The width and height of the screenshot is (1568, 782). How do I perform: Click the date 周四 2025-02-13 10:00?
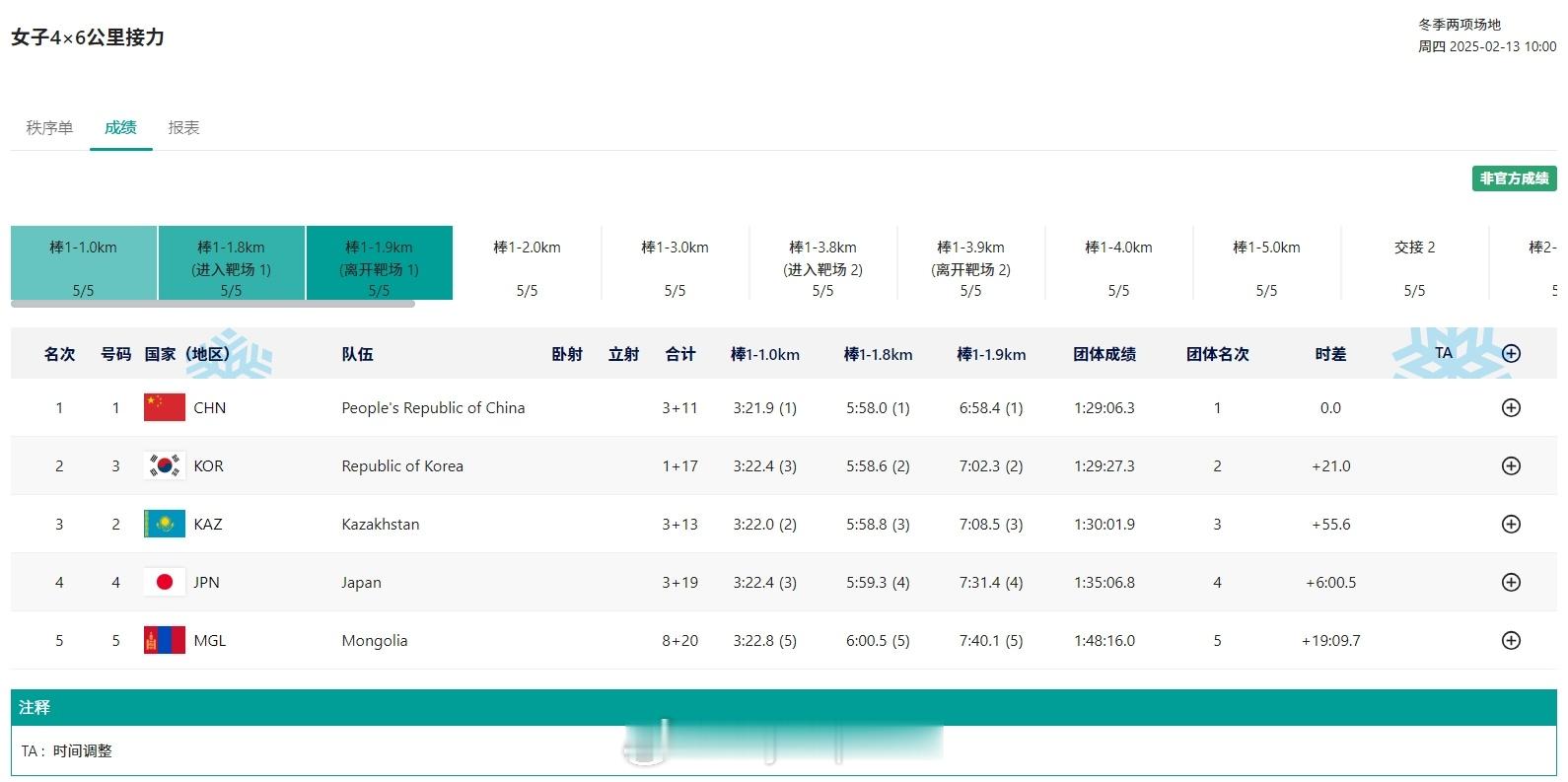(1487, 46)
